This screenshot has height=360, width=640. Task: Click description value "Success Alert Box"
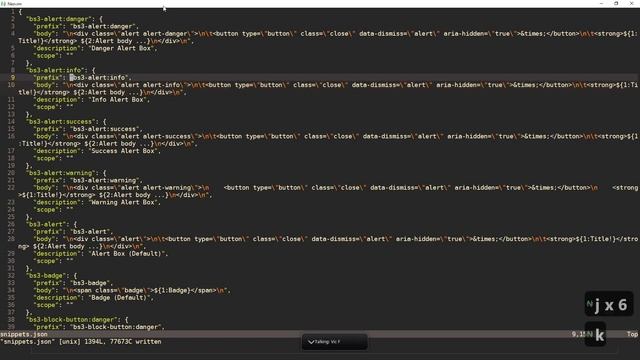(124, 151)
